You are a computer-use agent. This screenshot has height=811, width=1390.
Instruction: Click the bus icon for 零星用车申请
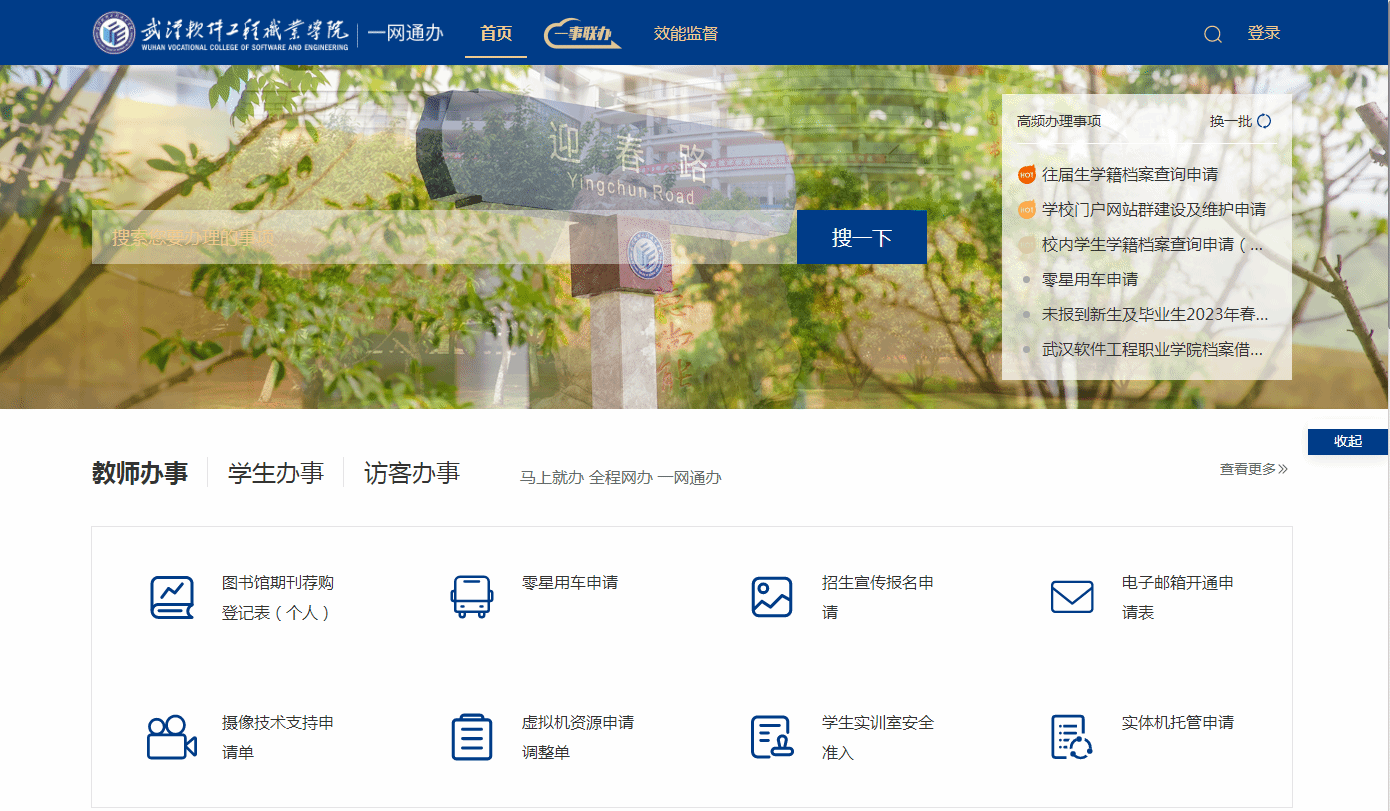click(x=471, y=597)
